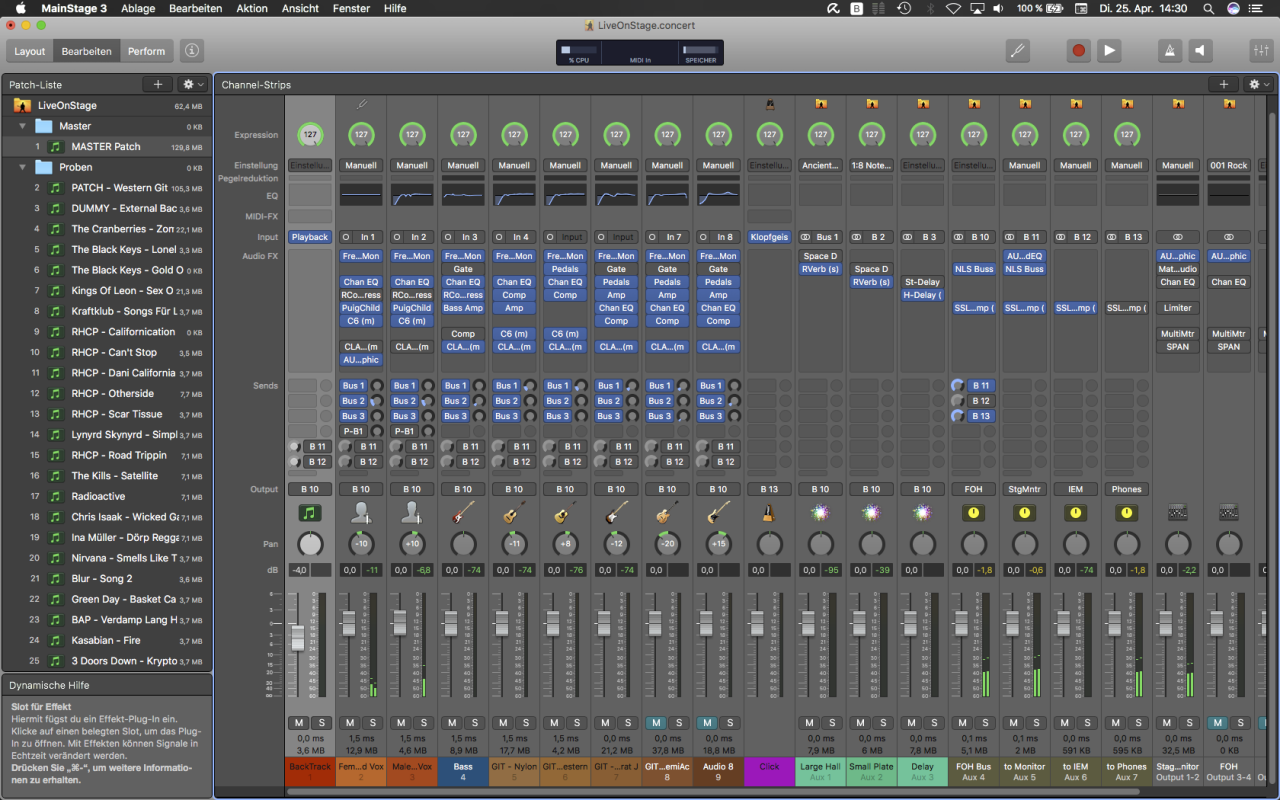Open the 001 Rock setting menu
1280x800 pixels.
click(1229, 165)
